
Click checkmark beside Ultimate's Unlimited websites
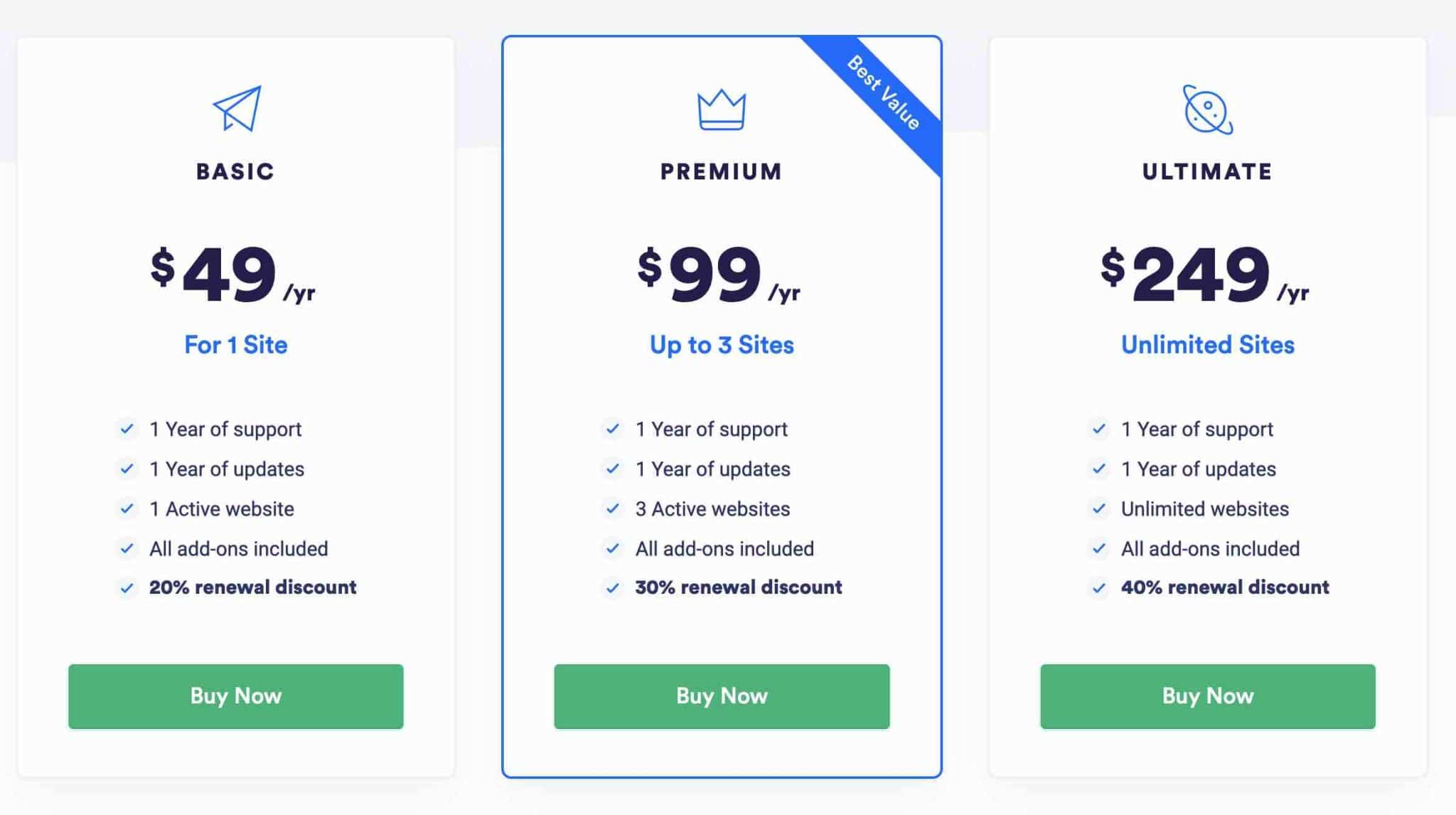point(1098,509)
